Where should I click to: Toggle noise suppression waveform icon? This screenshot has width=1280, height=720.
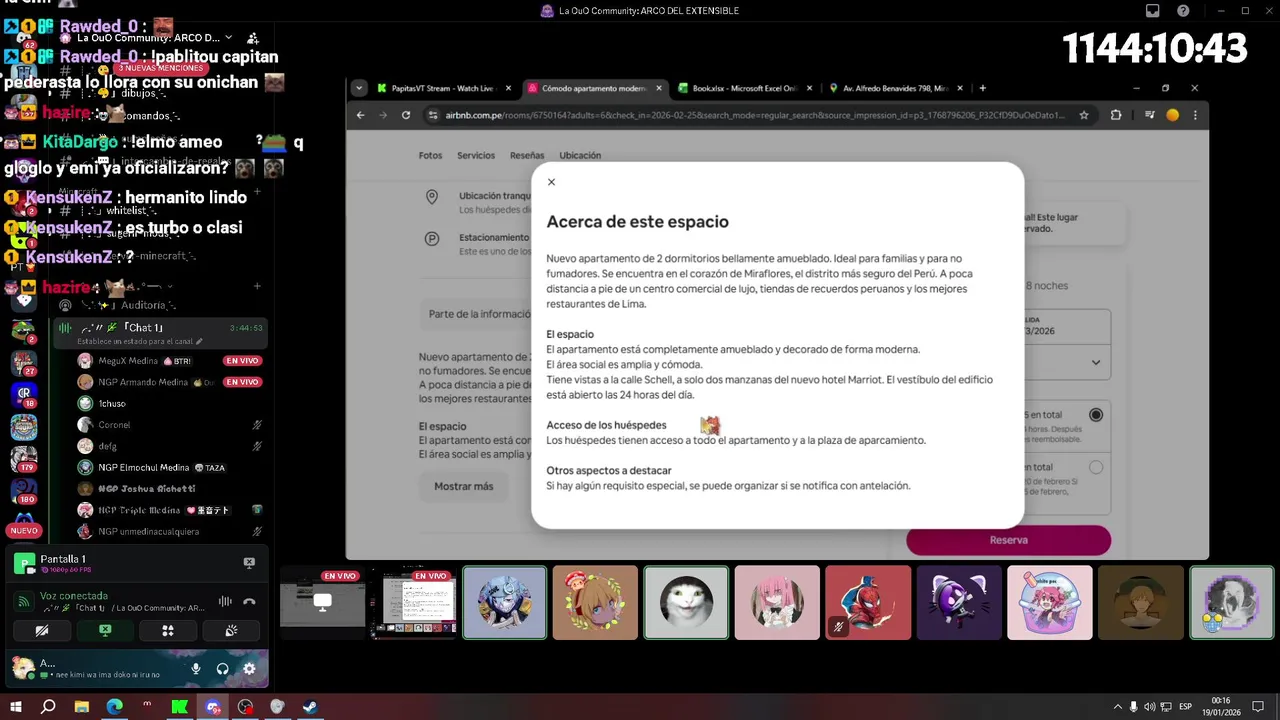tap(225, 602)
